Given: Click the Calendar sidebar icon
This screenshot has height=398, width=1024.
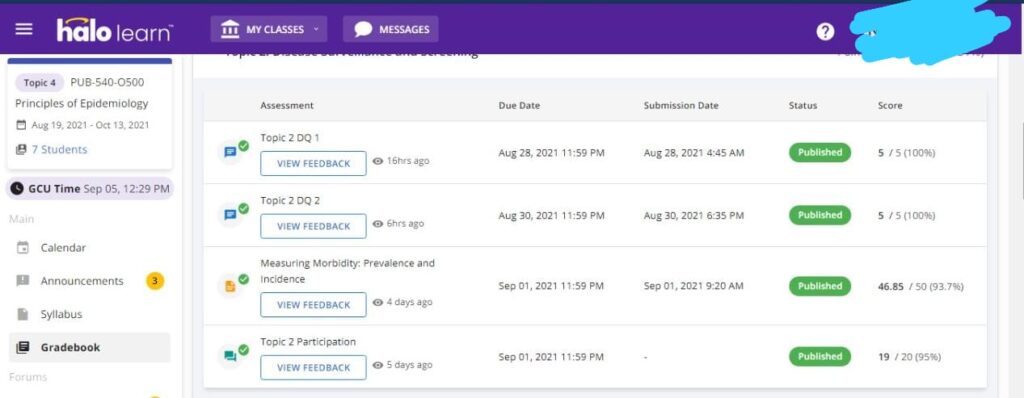Looking at the screenshot, I should [23, 248].
